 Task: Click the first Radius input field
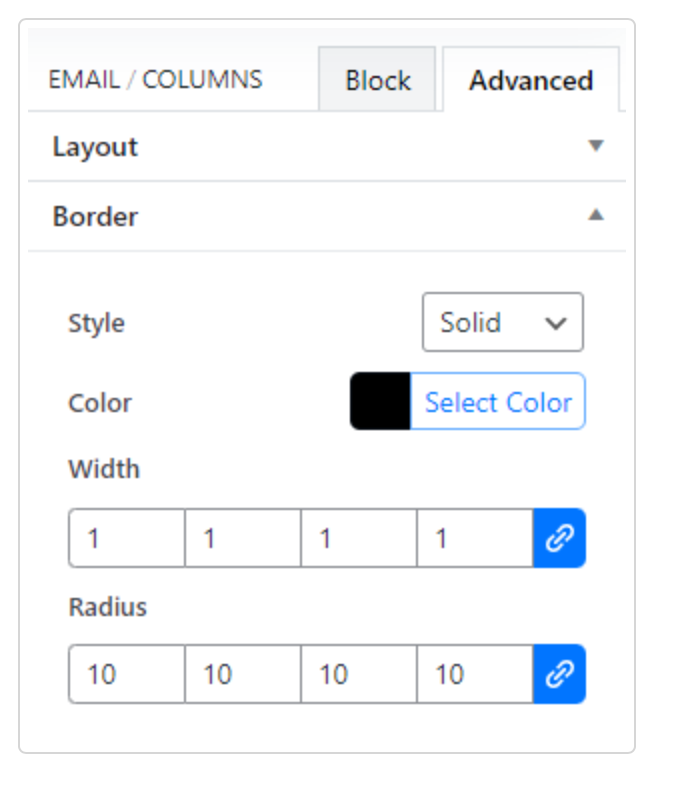coord(127,675)
